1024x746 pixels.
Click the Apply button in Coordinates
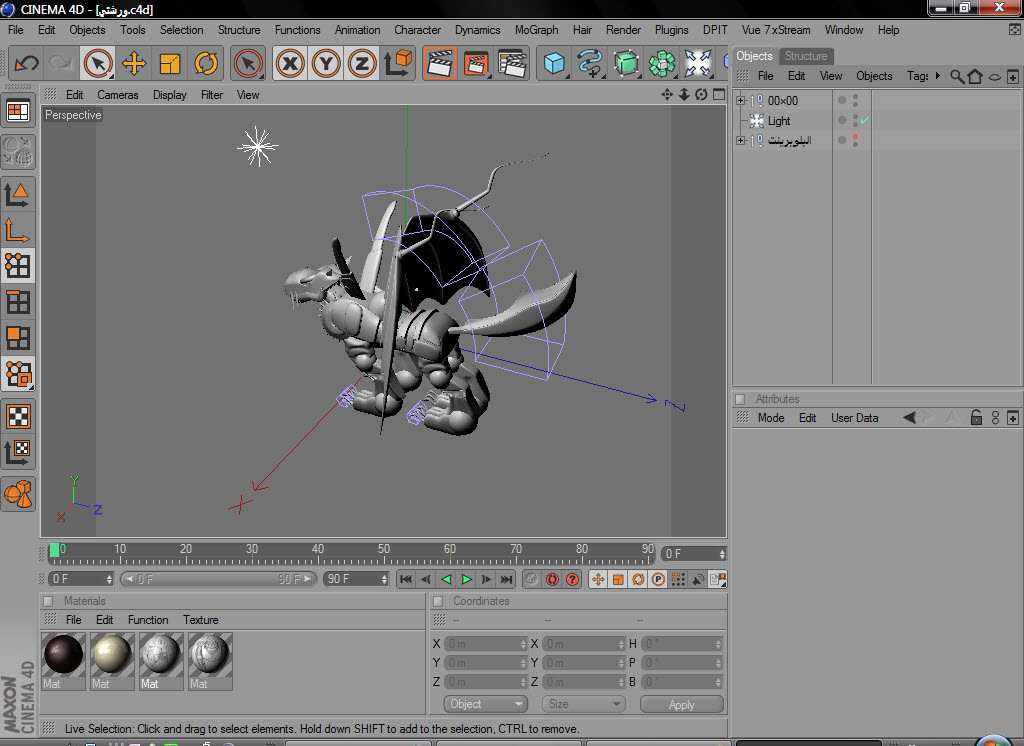point(681,704)
